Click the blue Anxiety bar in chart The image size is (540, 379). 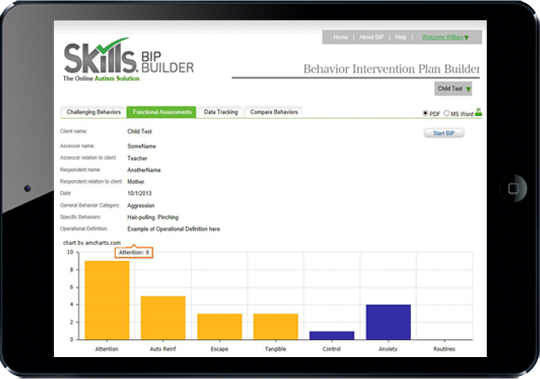[388, 322]
